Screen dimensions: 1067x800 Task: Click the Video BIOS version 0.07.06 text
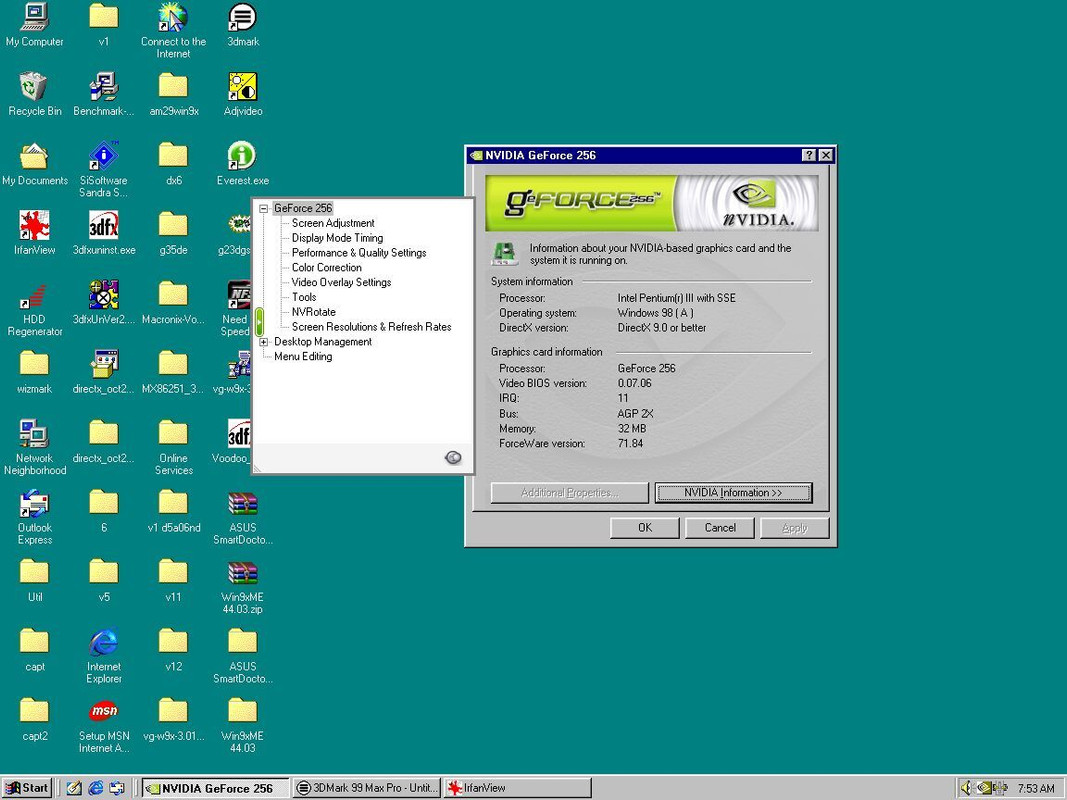click(634, 384)
